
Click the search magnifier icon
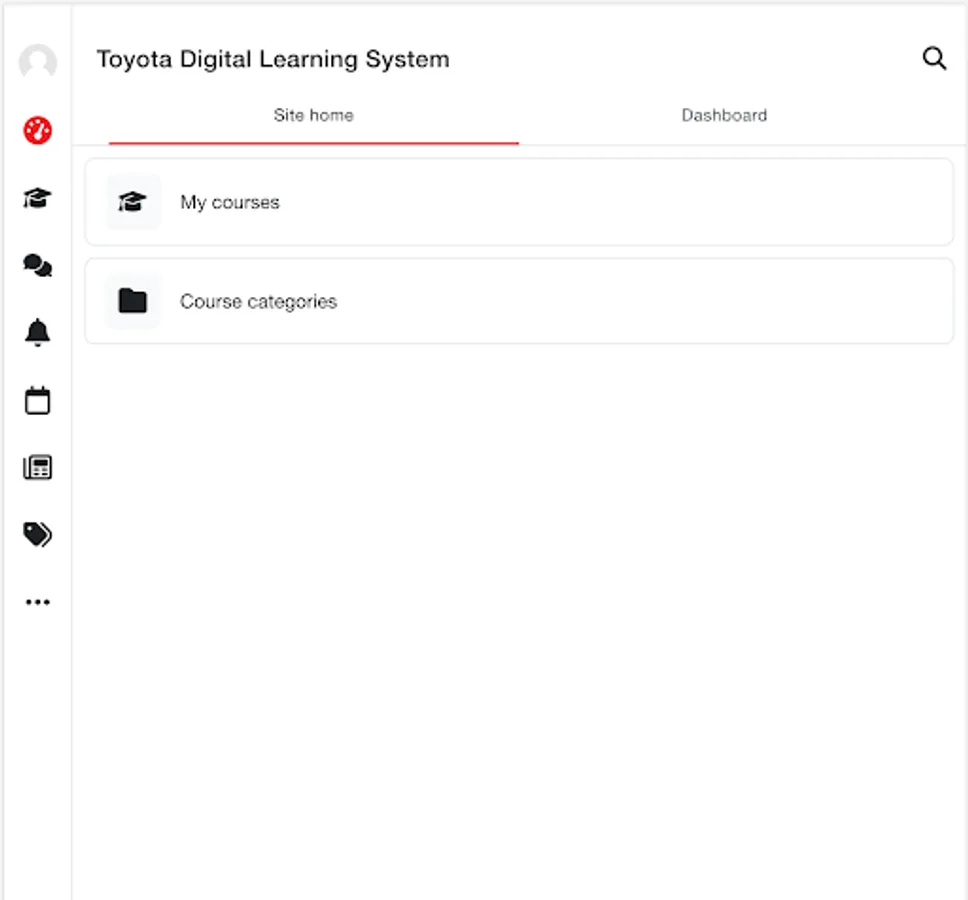934,59
